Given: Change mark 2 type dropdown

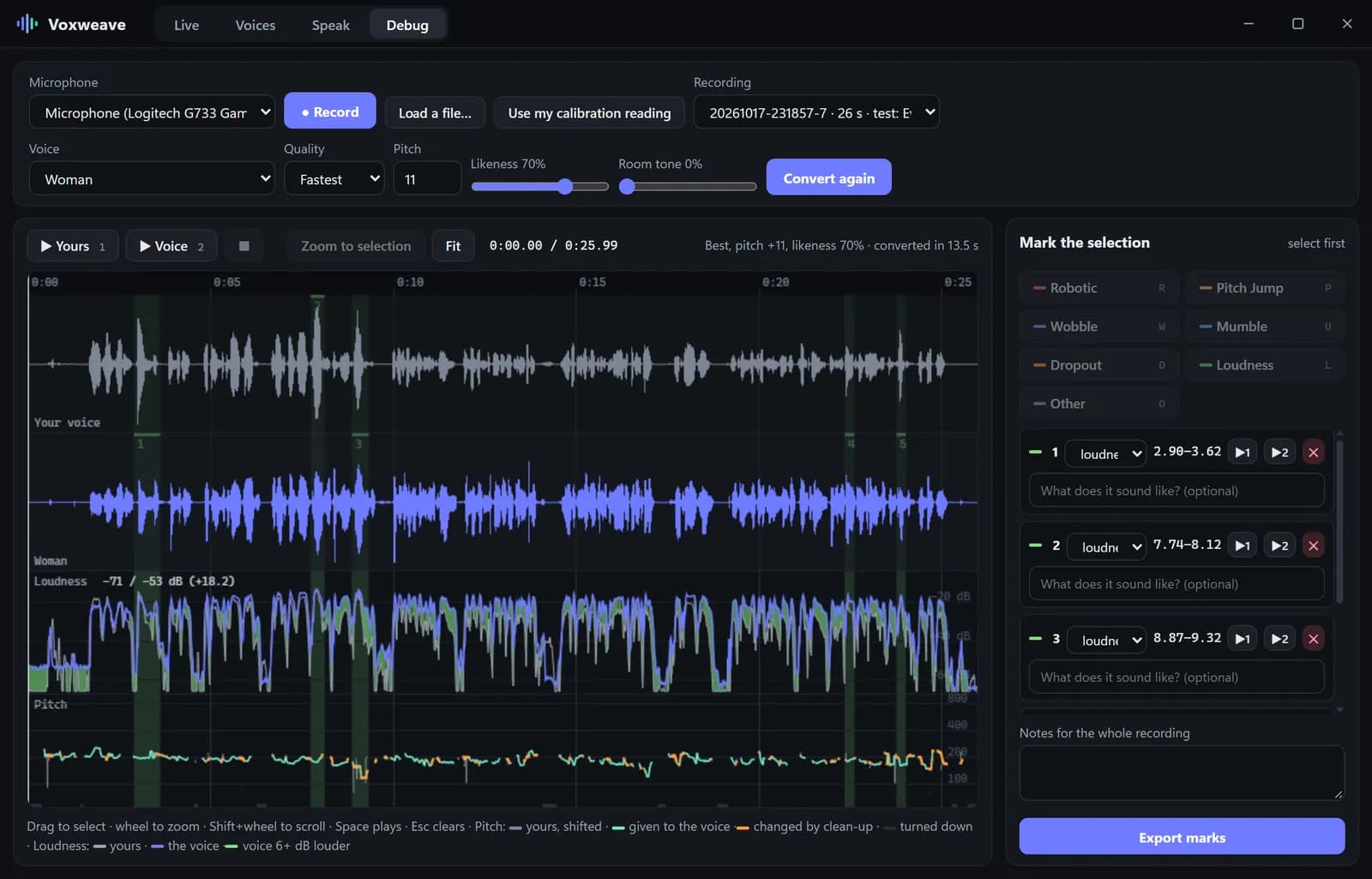Looking at the screenshot, I should tap(1106, 546).
